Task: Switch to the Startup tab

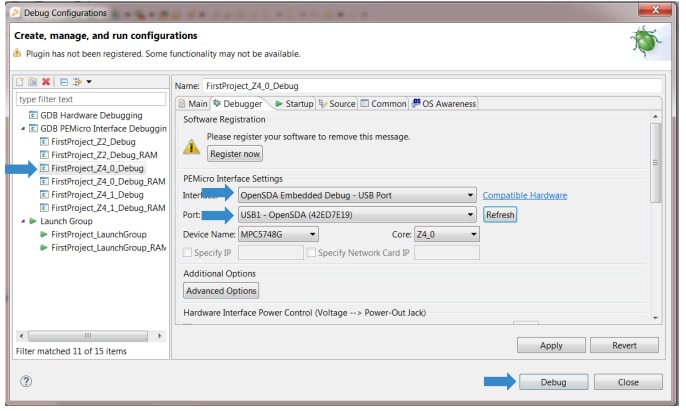Action: click(293, 103)
